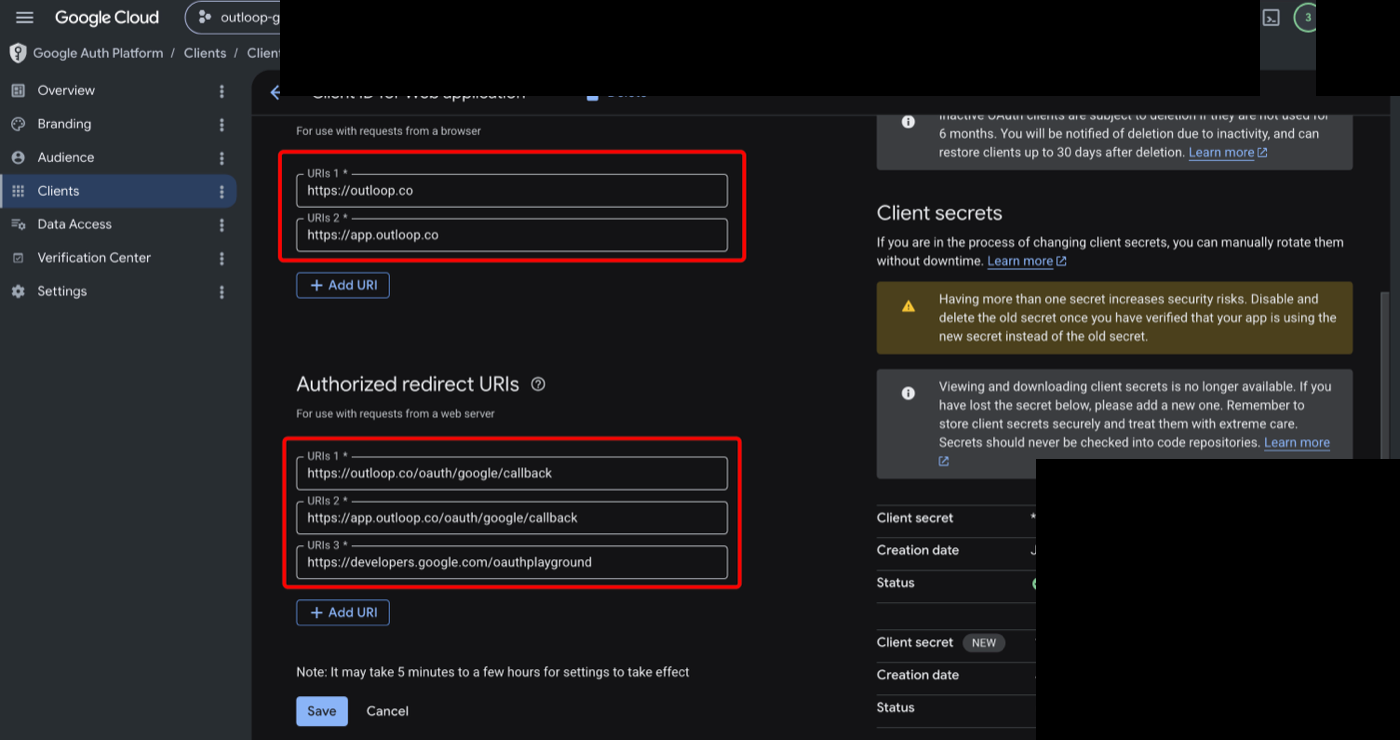Open Learn more link about storing secrets
This screenshot has height=740, width=1400.
point(1297,442)
